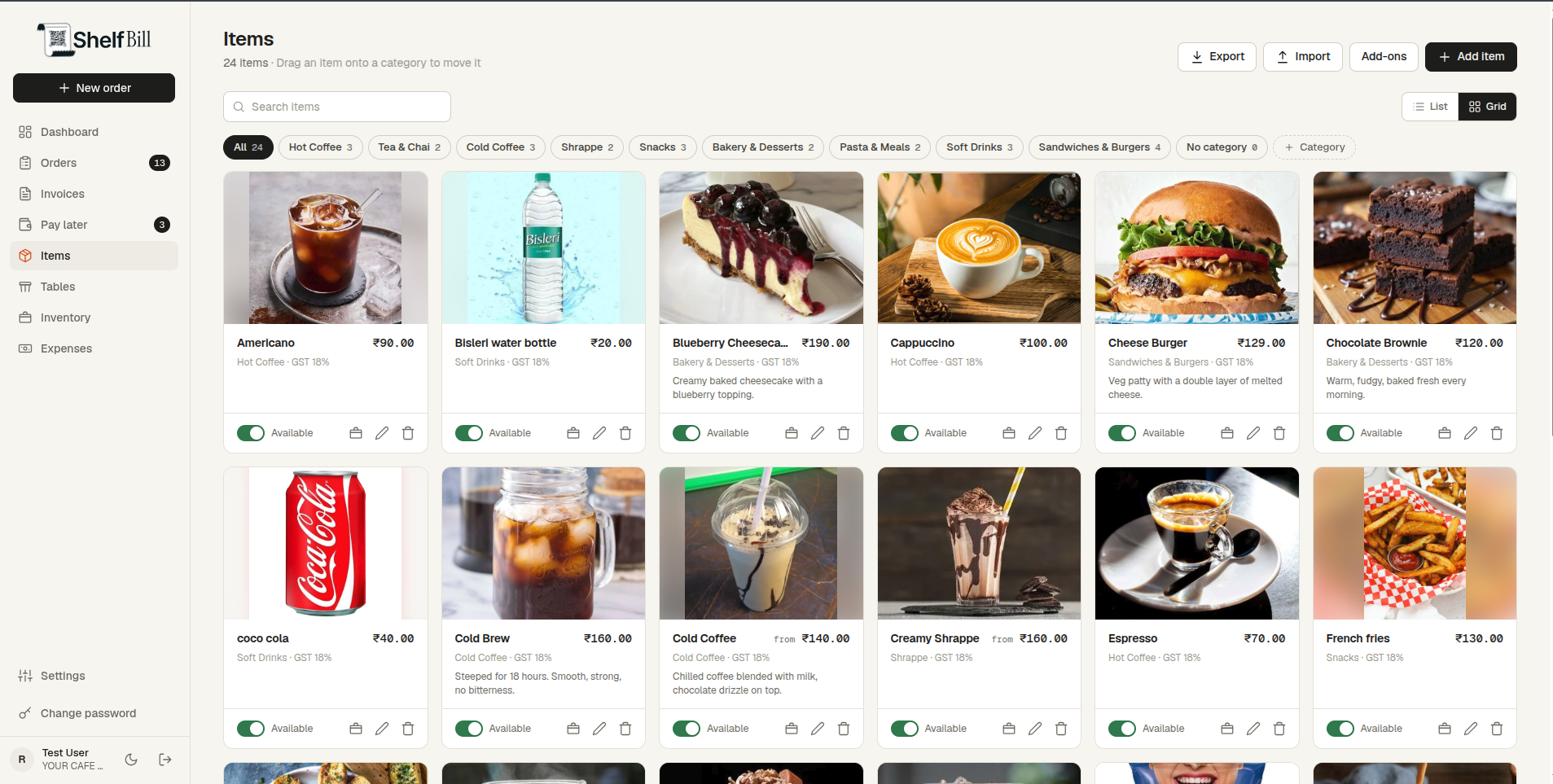
Task: Click the pencil icon on Cold Coffee card
Action: coord(818,729)
